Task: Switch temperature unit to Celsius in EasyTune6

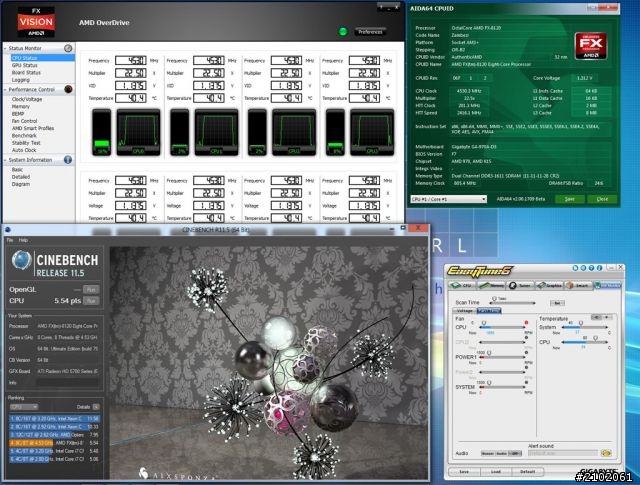Action: (x=596, y=317)
